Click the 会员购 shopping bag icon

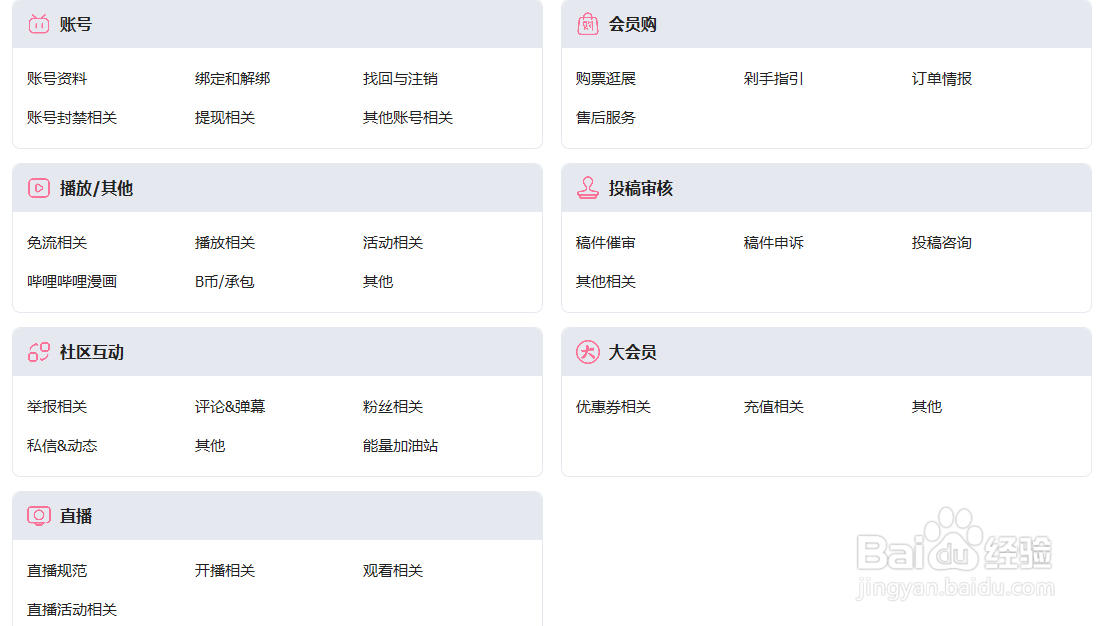(x=588, y=24)
